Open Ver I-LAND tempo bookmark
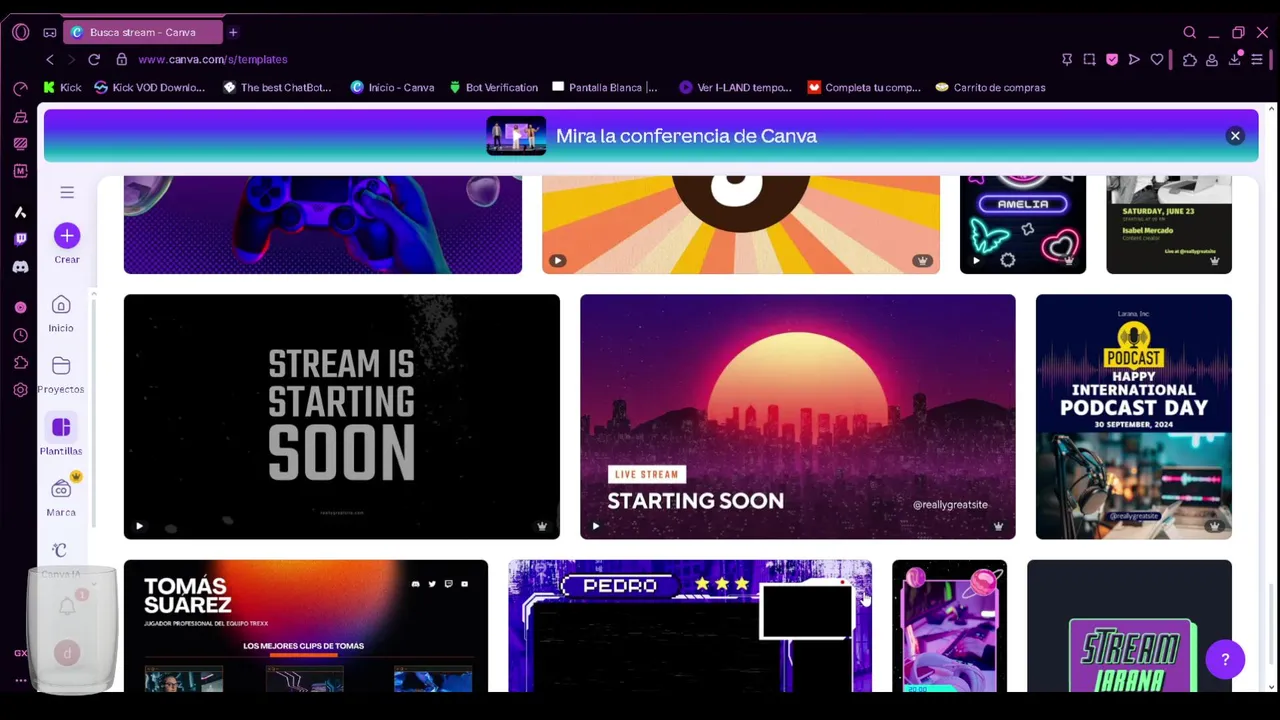The image size is (1280, 720). click(735, 87)
